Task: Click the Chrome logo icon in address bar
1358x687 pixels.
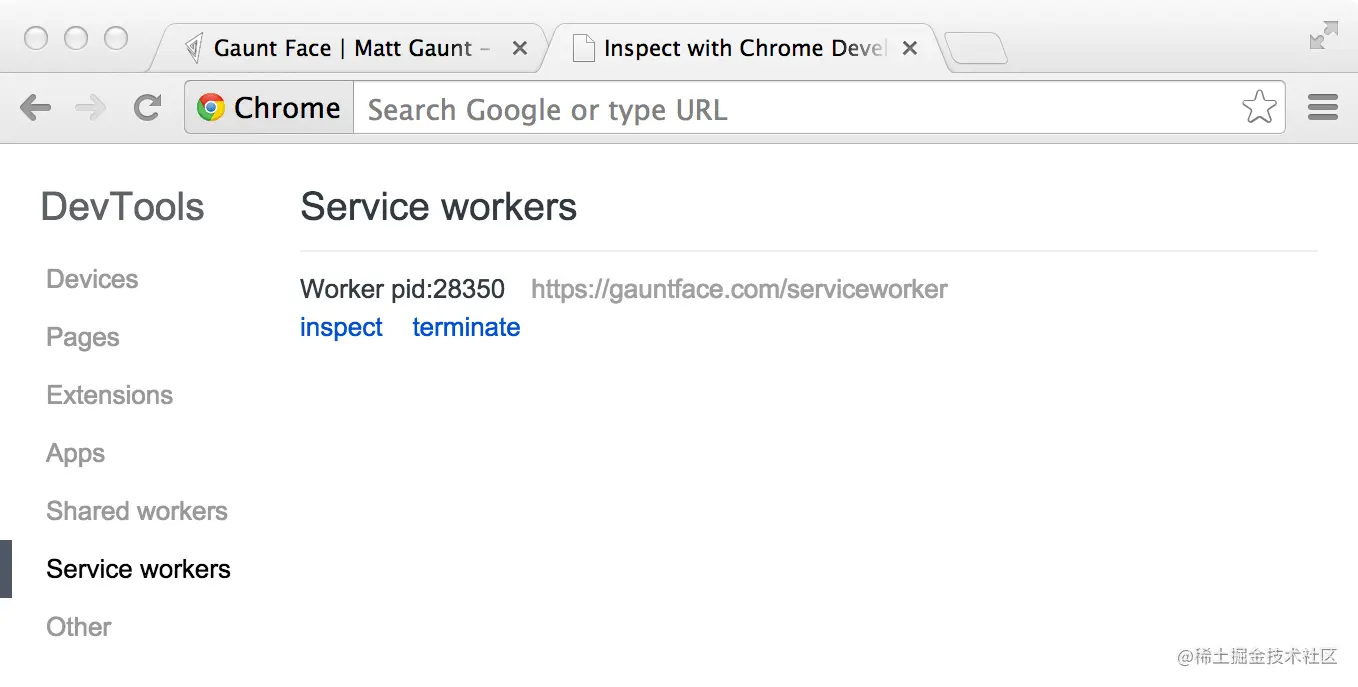Action: (211, 108)
